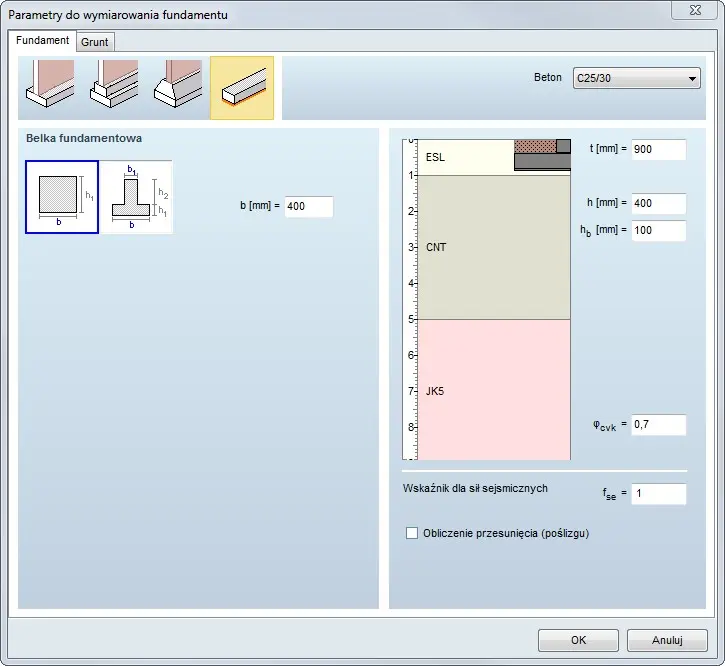Edit the hb [mm] value field
This screenshot has height=666, width=725.
[658, 231]
